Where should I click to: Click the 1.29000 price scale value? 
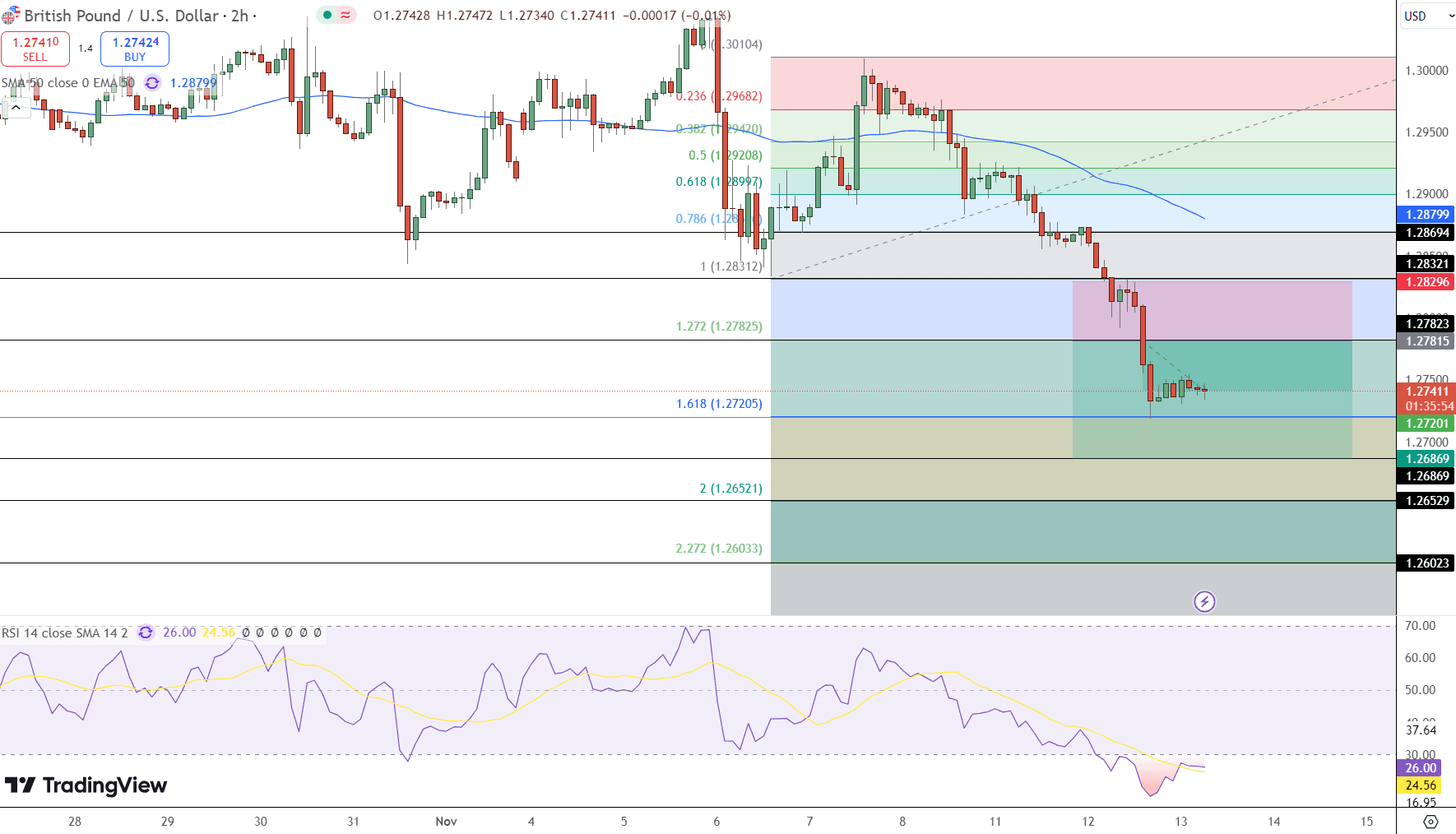tap(1426, 194)
